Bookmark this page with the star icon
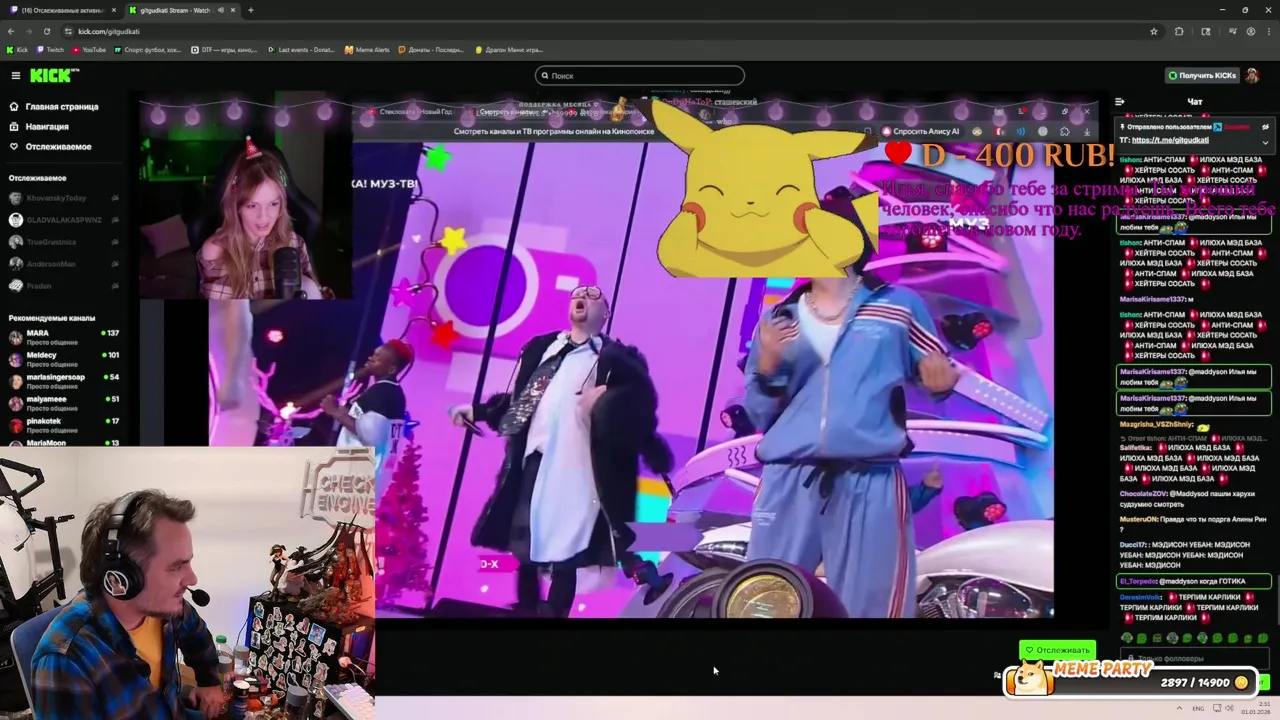This screenshot has height=720, width=1280. (x=1154, y=31)
